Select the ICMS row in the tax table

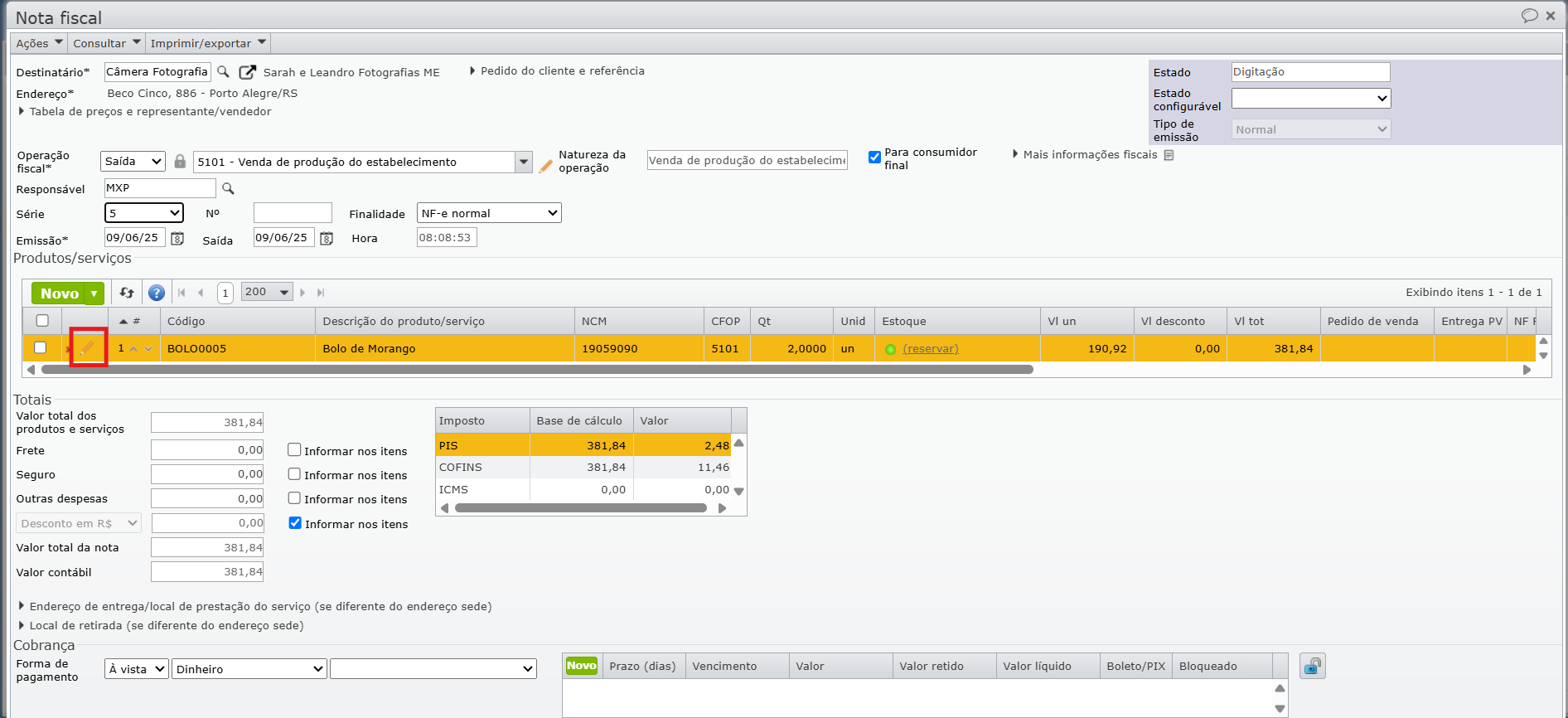583,490
